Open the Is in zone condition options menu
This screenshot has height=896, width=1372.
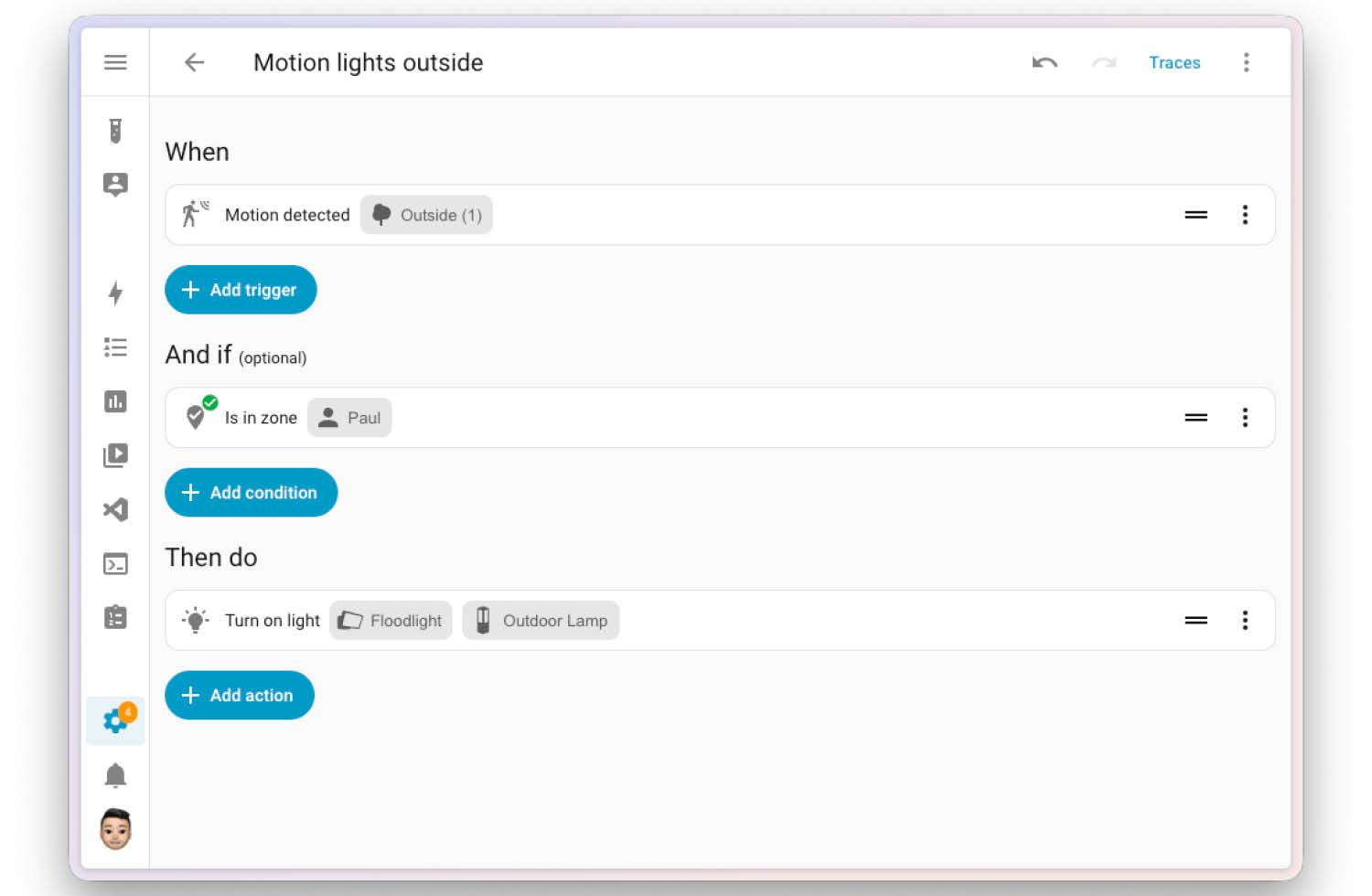(1245, 418)
